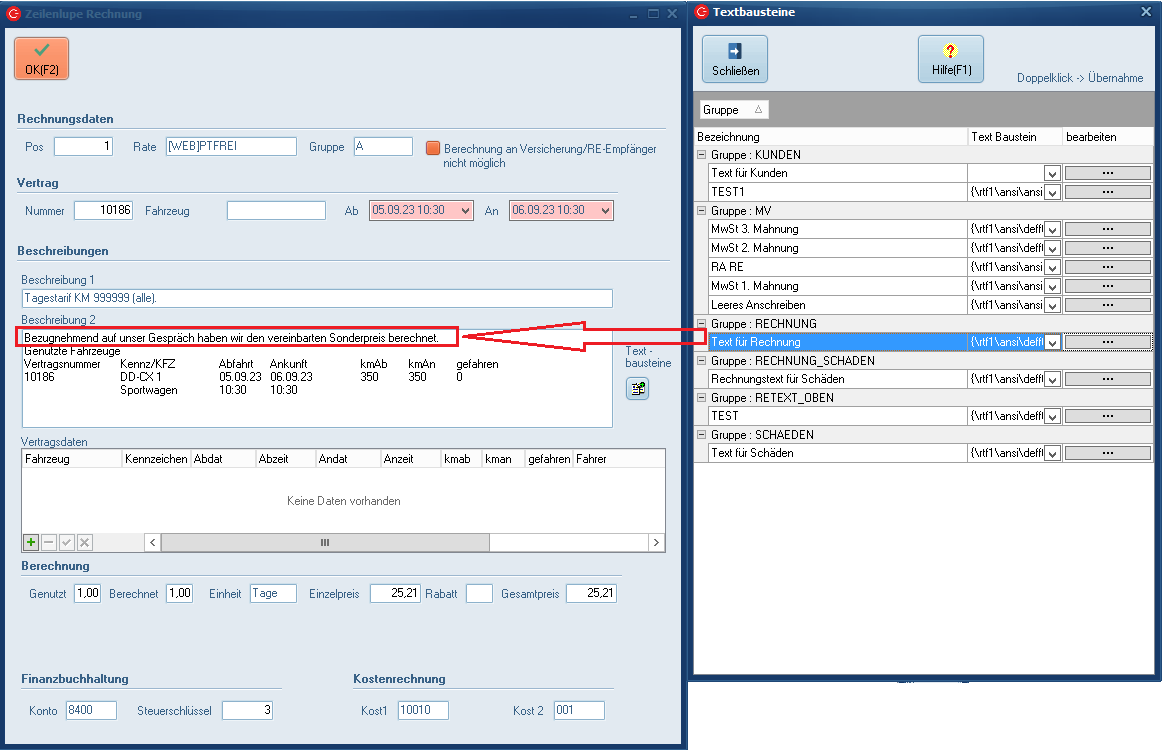Screen dimensions: 1164x751
Task: Click edit button for RA RE row
Action: click(1107, 267)
